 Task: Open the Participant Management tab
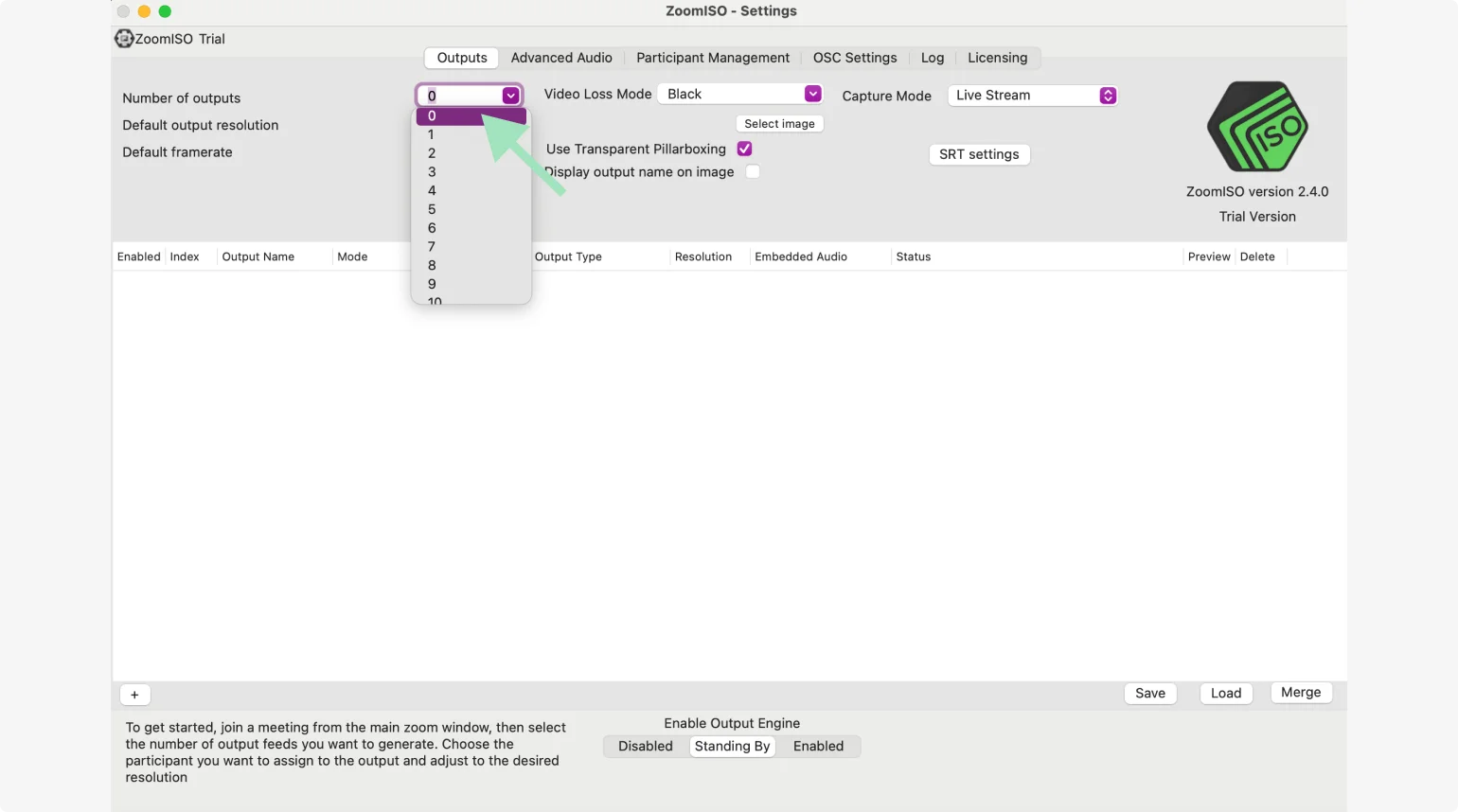713,58
